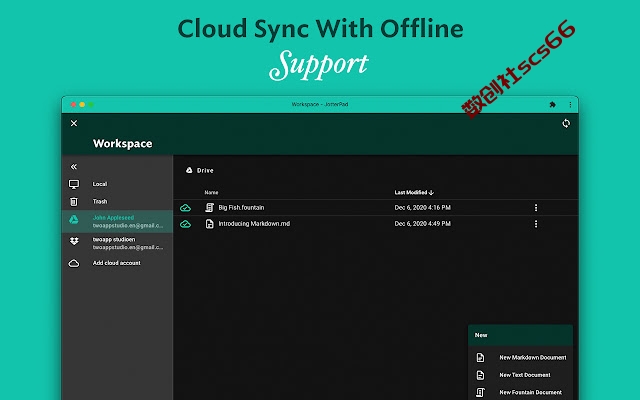The height and width of the screenshot is (400, 640).
Task: Sort files by Name column
Action: [x=211, y=193]
